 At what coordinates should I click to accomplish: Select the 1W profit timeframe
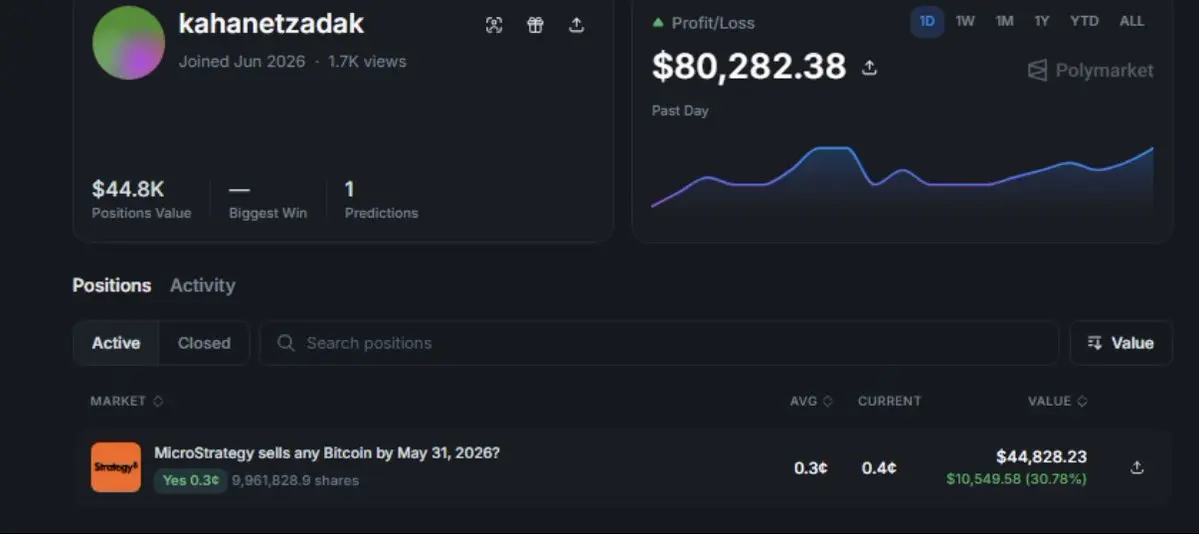[965, 21]
